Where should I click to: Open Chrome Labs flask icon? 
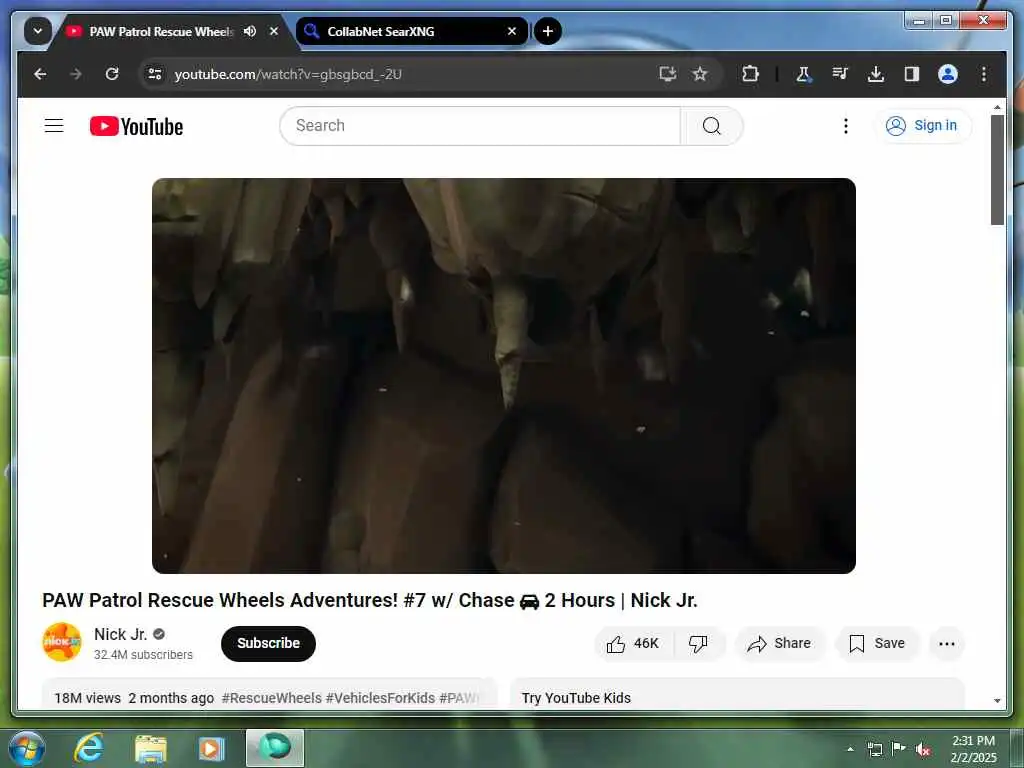pos(804,74)
